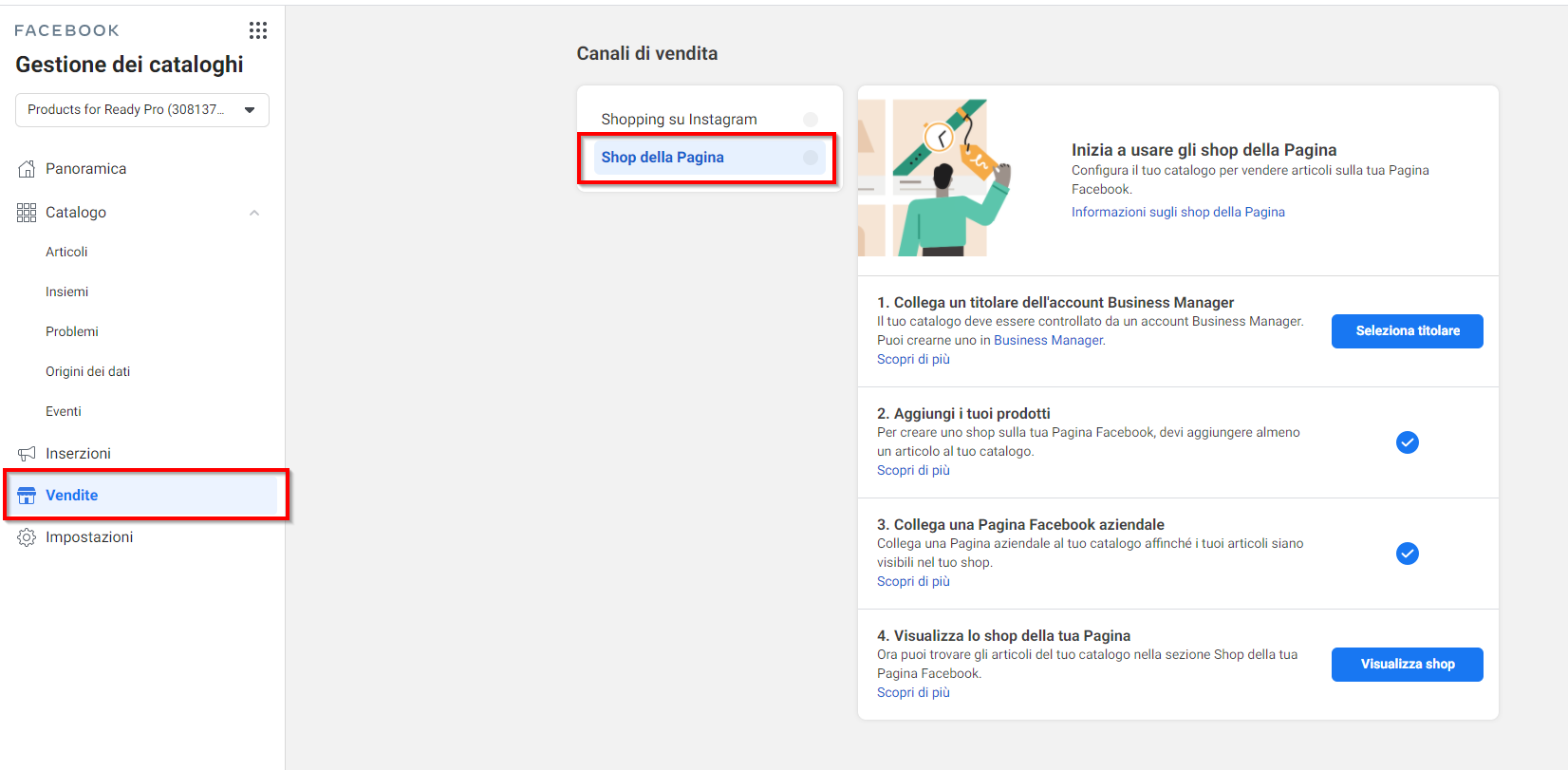
Task: Click the Seleziona titolare button
Action: pyautogui.click(x=1407, y=331)
